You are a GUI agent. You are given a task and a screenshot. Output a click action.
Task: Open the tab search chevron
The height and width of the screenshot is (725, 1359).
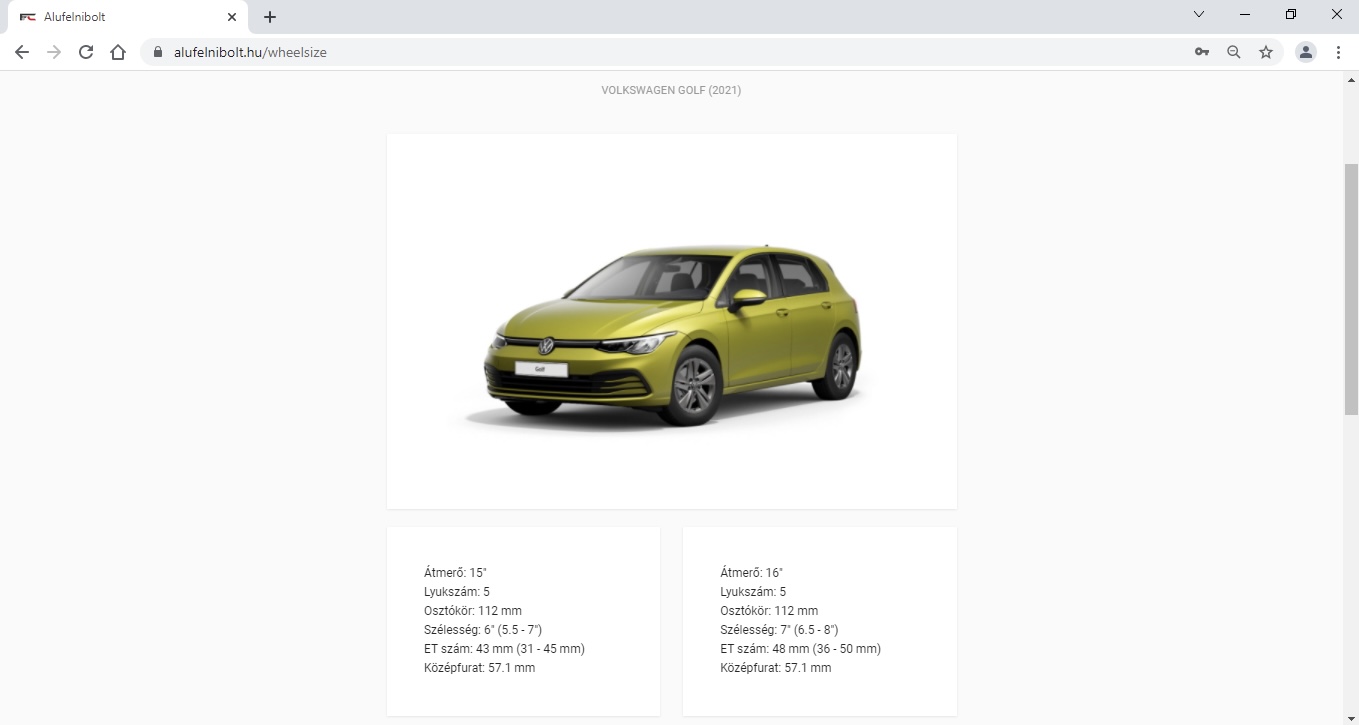click(1199, 14)
